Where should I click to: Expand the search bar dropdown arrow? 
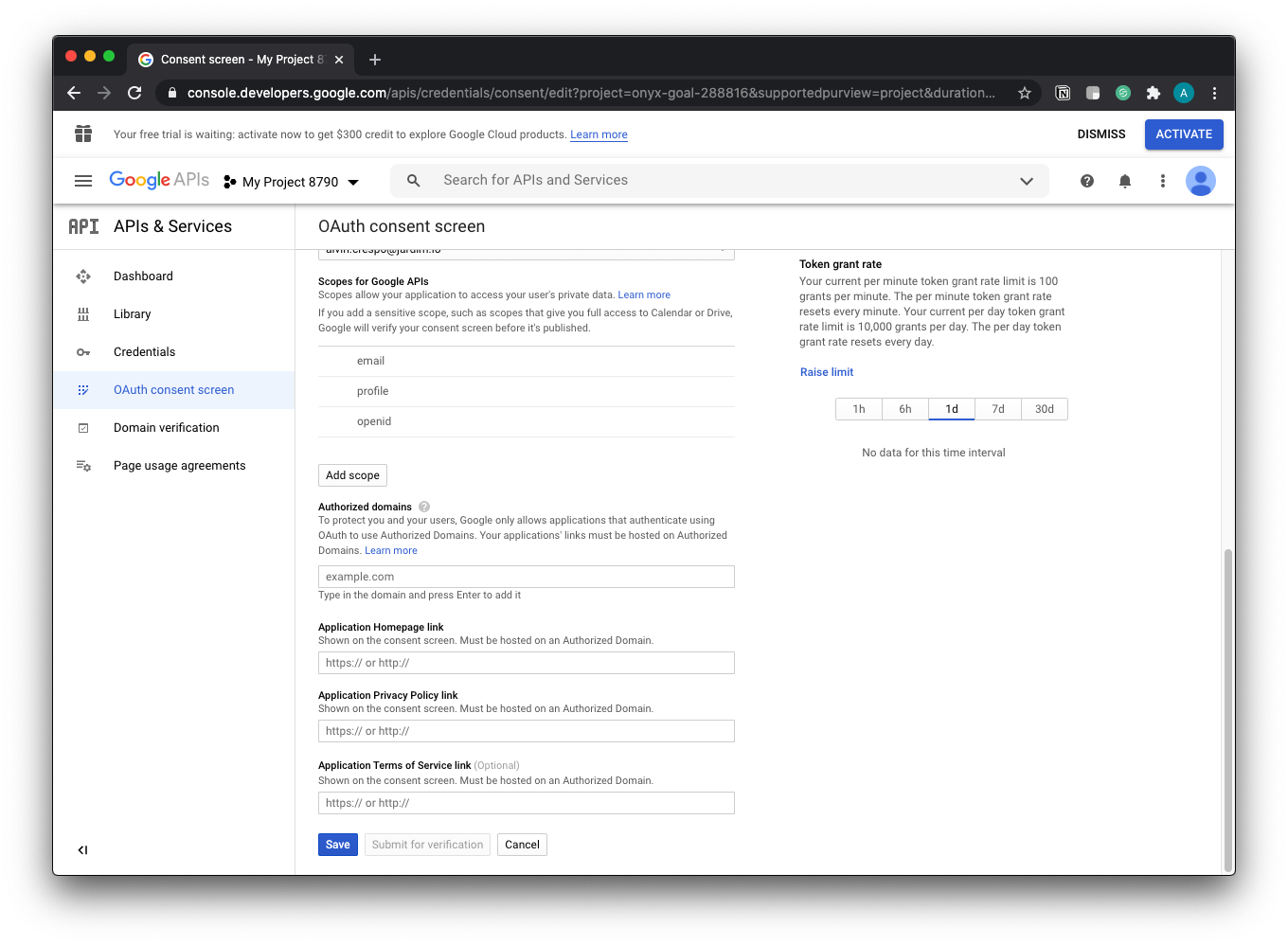pos(1026,181)
